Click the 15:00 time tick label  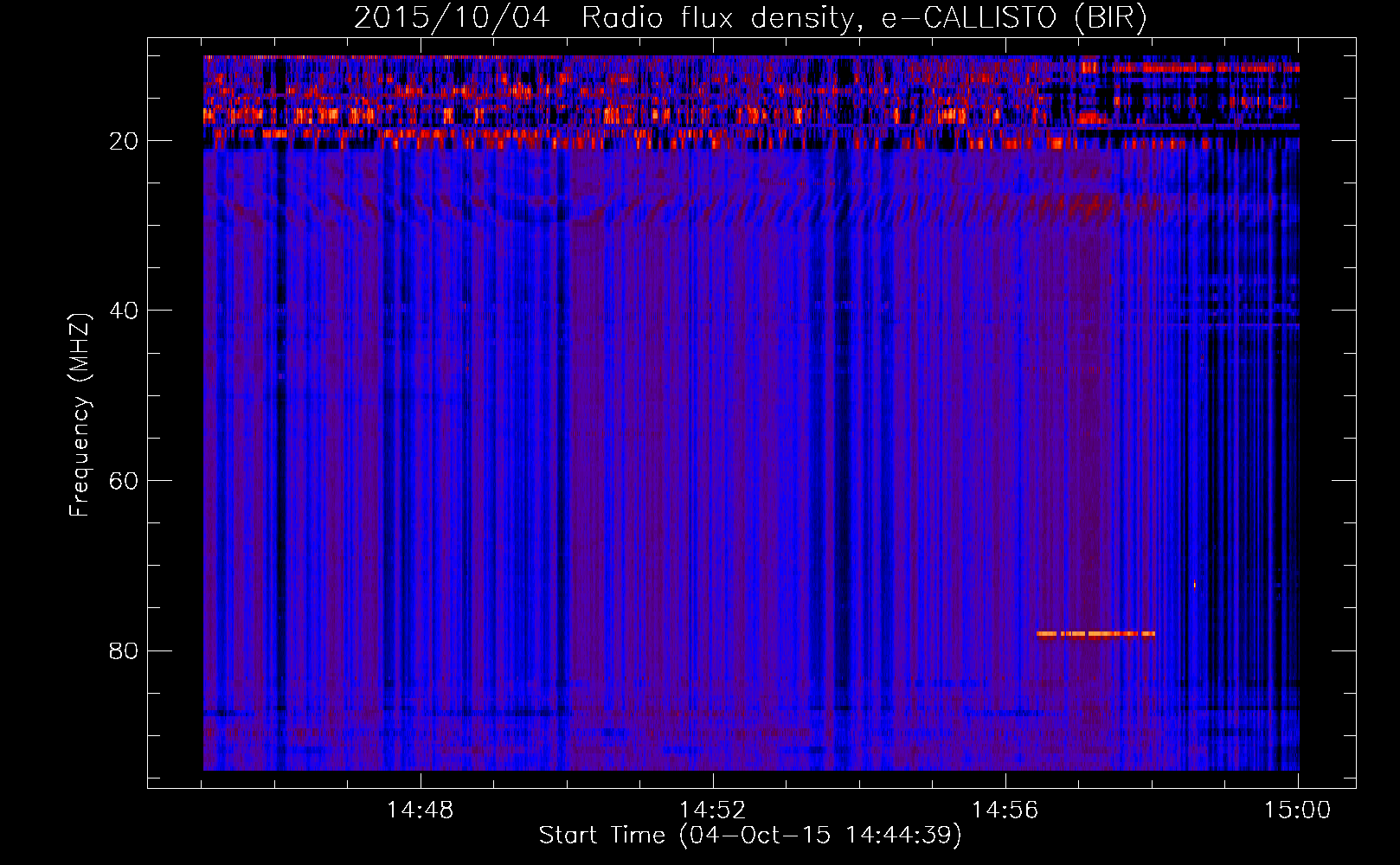tap(1297, 811)
